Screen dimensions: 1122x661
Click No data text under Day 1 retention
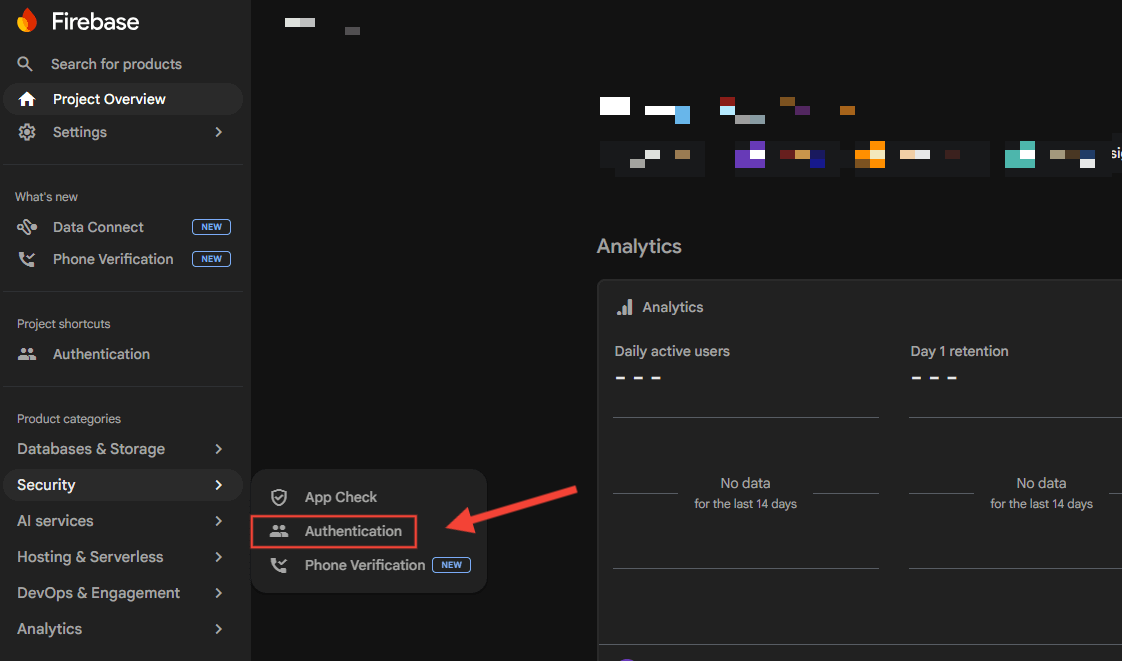tap(1041, 483)
